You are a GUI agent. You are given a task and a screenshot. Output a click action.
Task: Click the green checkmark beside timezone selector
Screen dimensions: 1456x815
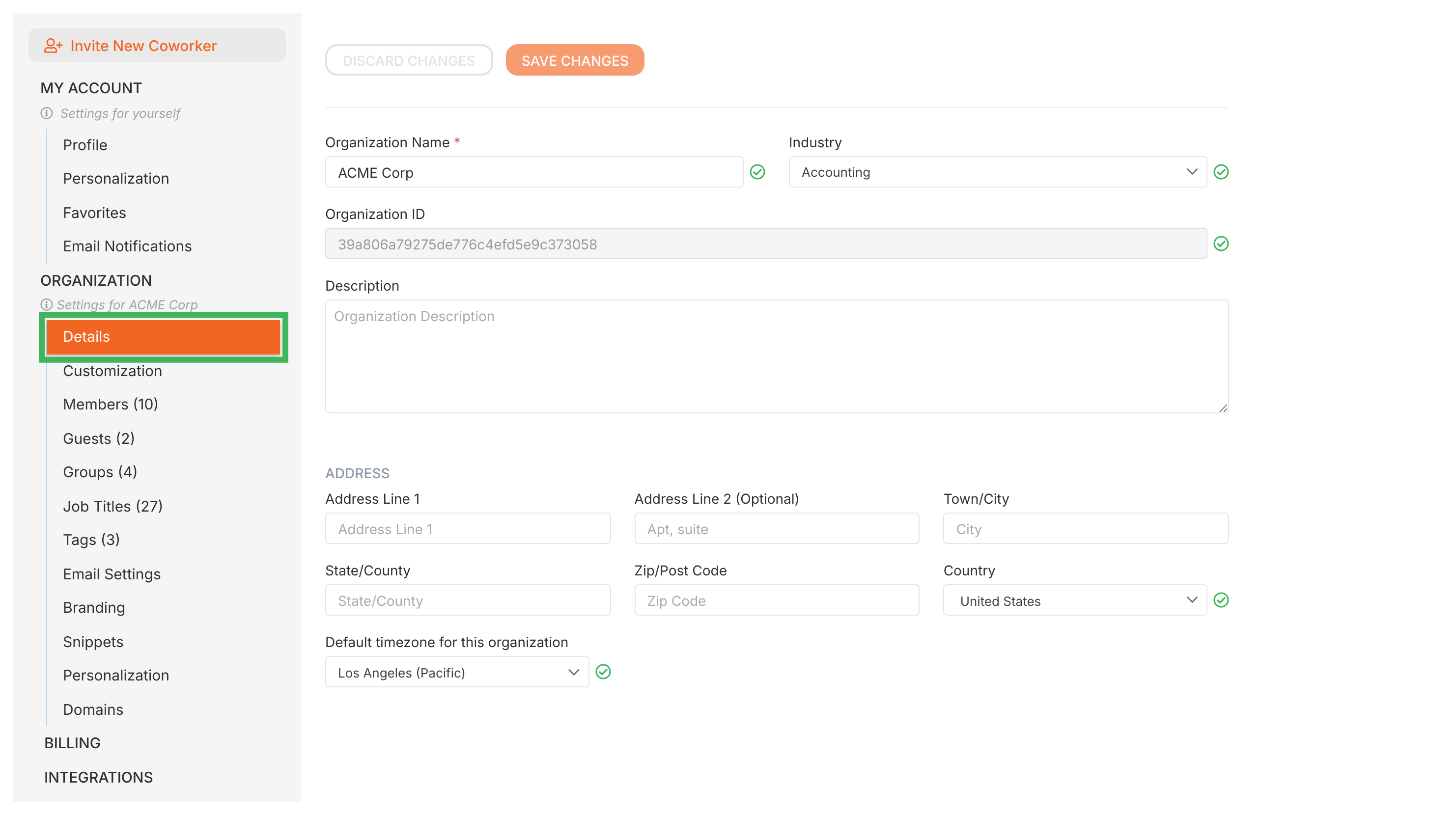point(603,672)
